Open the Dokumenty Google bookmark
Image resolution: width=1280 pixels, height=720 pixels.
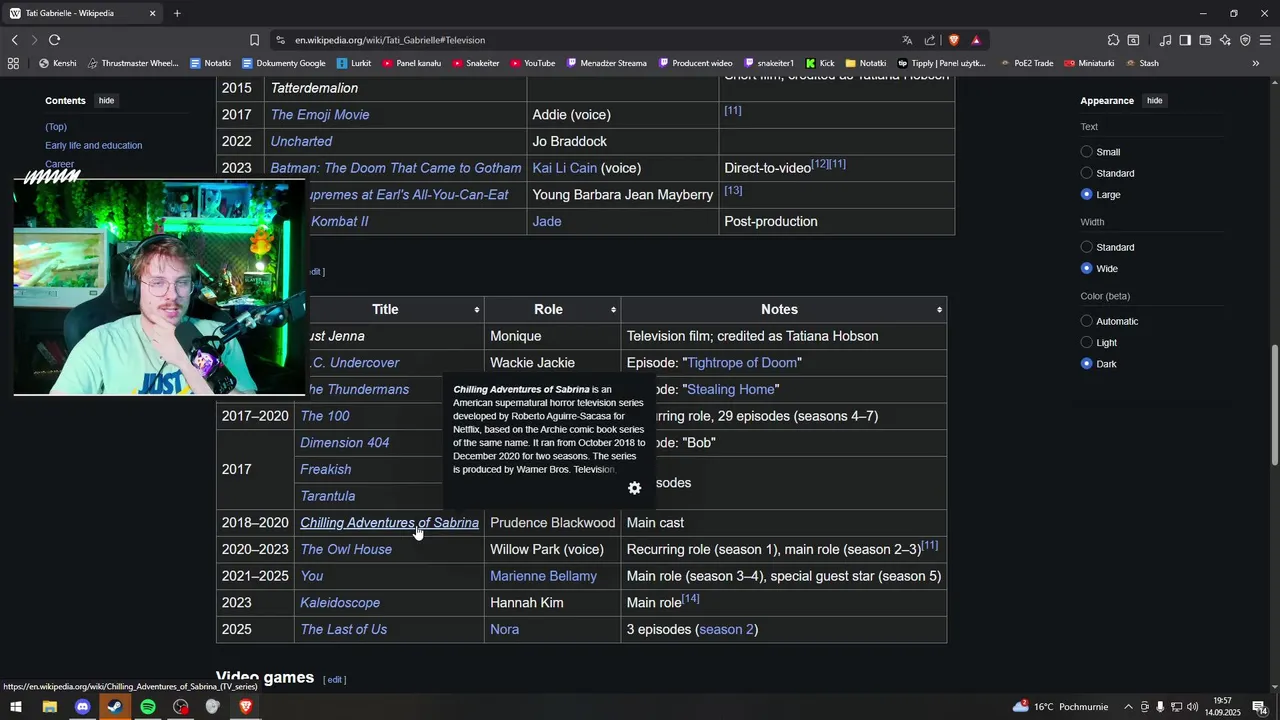[x=283, y=63]
